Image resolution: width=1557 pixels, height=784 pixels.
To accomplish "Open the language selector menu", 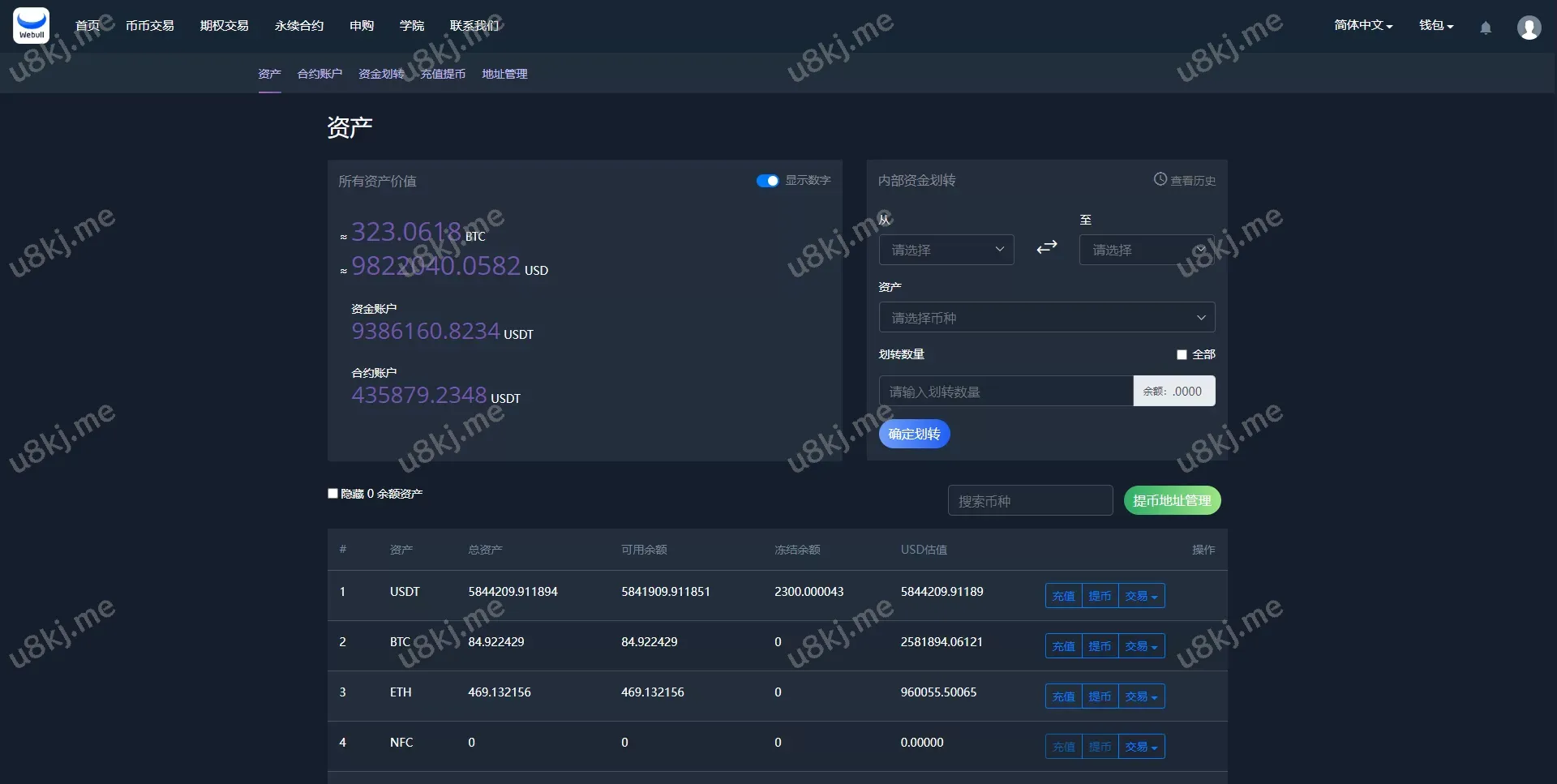I will [x=1363, y=26].
